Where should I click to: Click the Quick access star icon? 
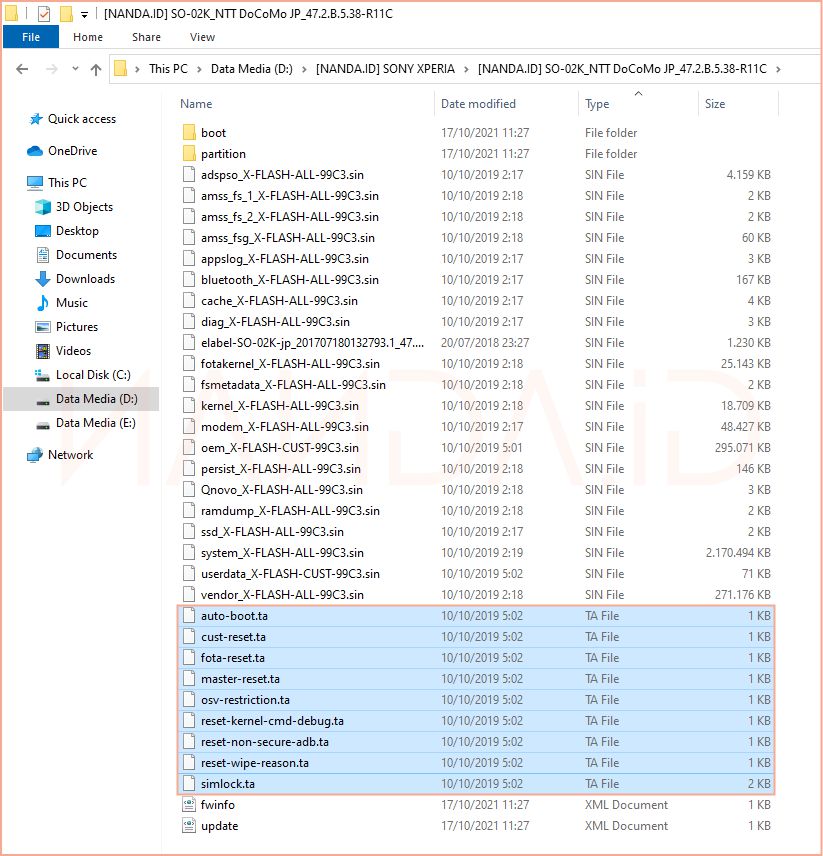point(35,119)
